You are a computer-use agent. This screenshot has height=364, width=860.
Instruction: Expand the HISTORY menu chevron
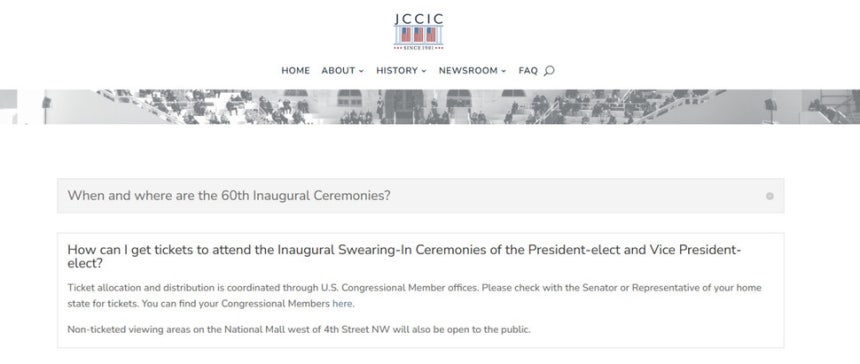coord(423,71)
